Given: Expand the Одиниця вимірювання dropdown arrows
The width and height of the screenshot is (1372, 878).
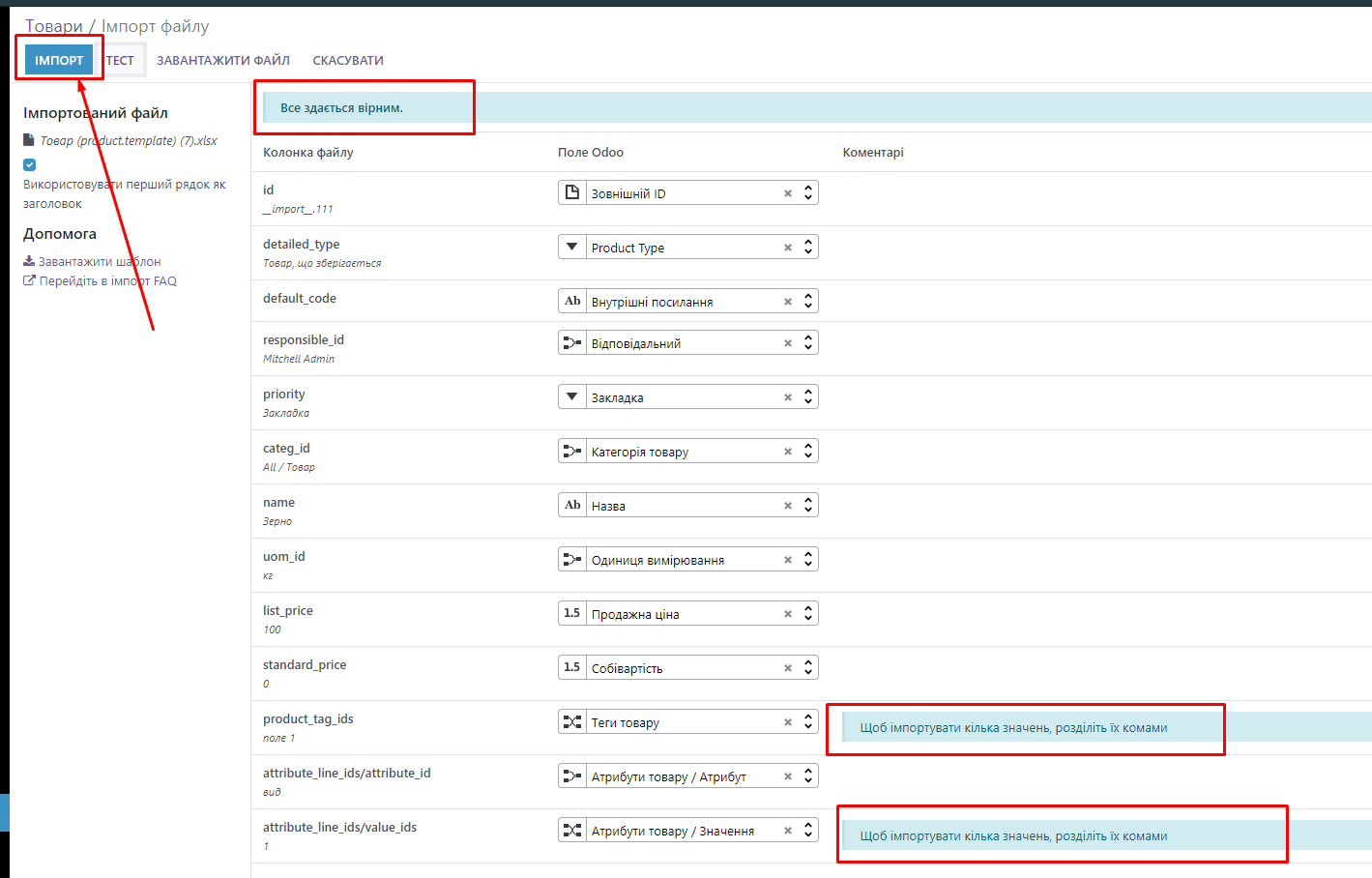Looking at the screenshot, I should click(x=808, y=560).
